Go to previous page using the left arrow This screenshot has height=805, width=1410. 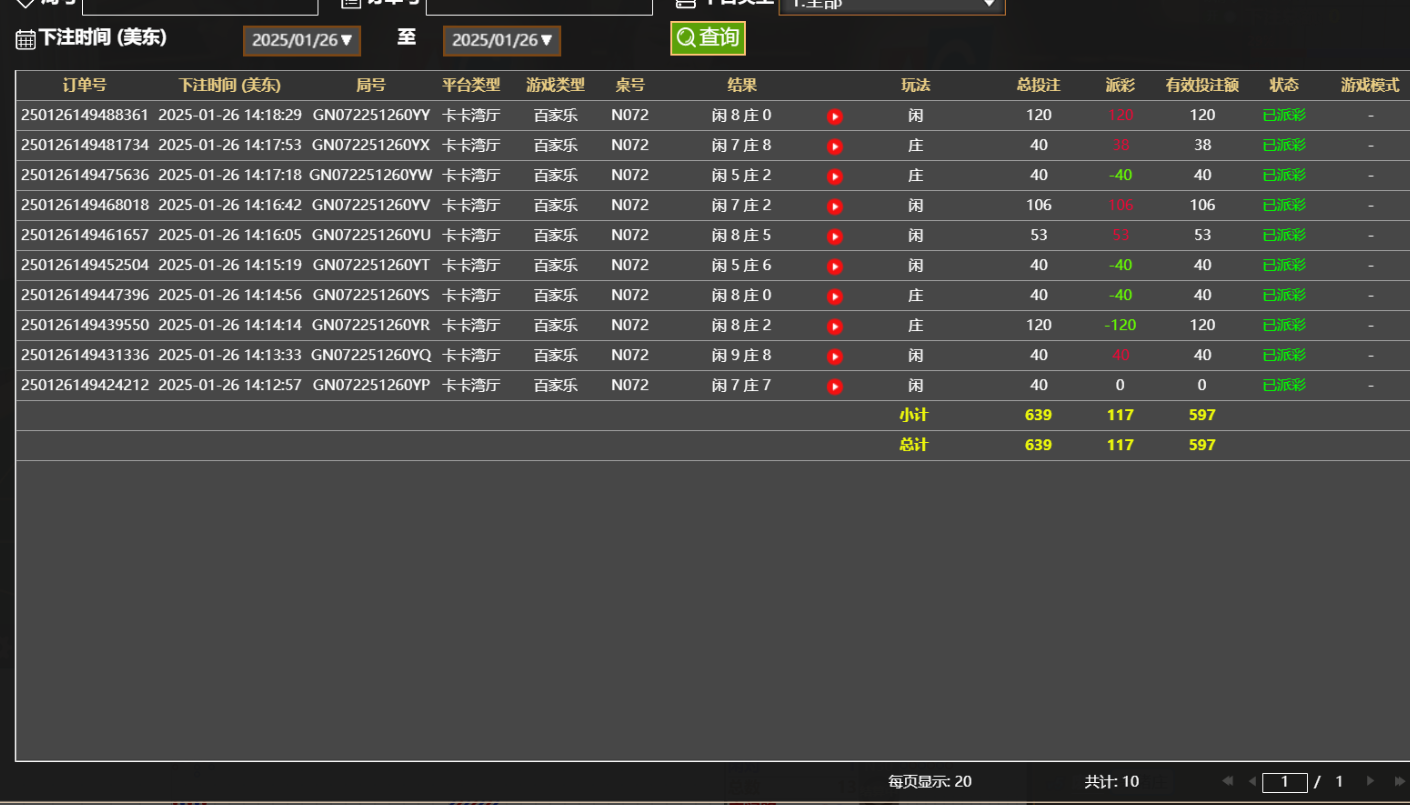tap(1252, 782)
